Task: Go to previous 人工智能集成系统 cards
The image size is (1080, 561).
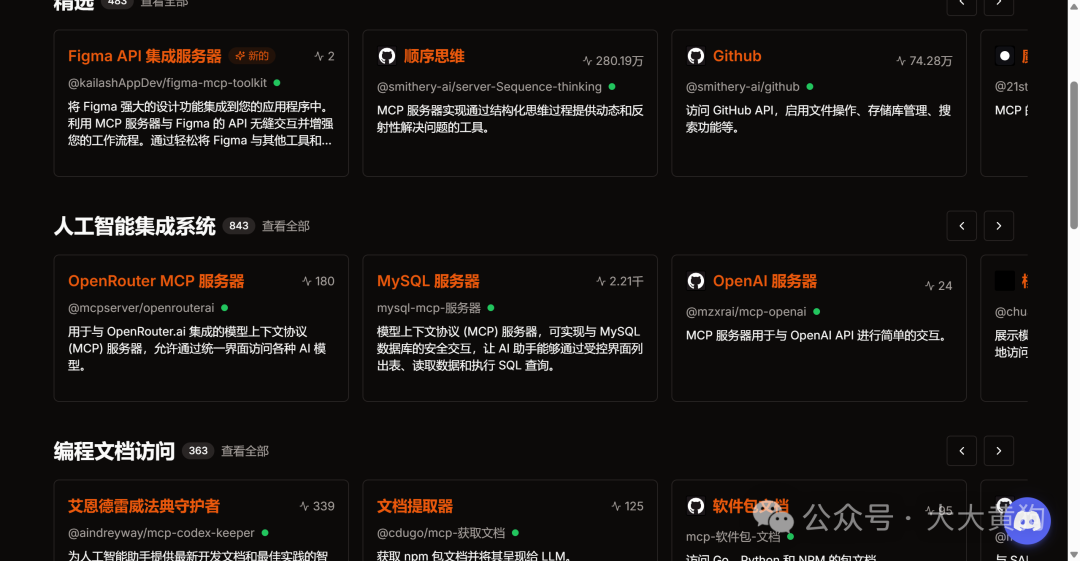Action: coord(962,226)
